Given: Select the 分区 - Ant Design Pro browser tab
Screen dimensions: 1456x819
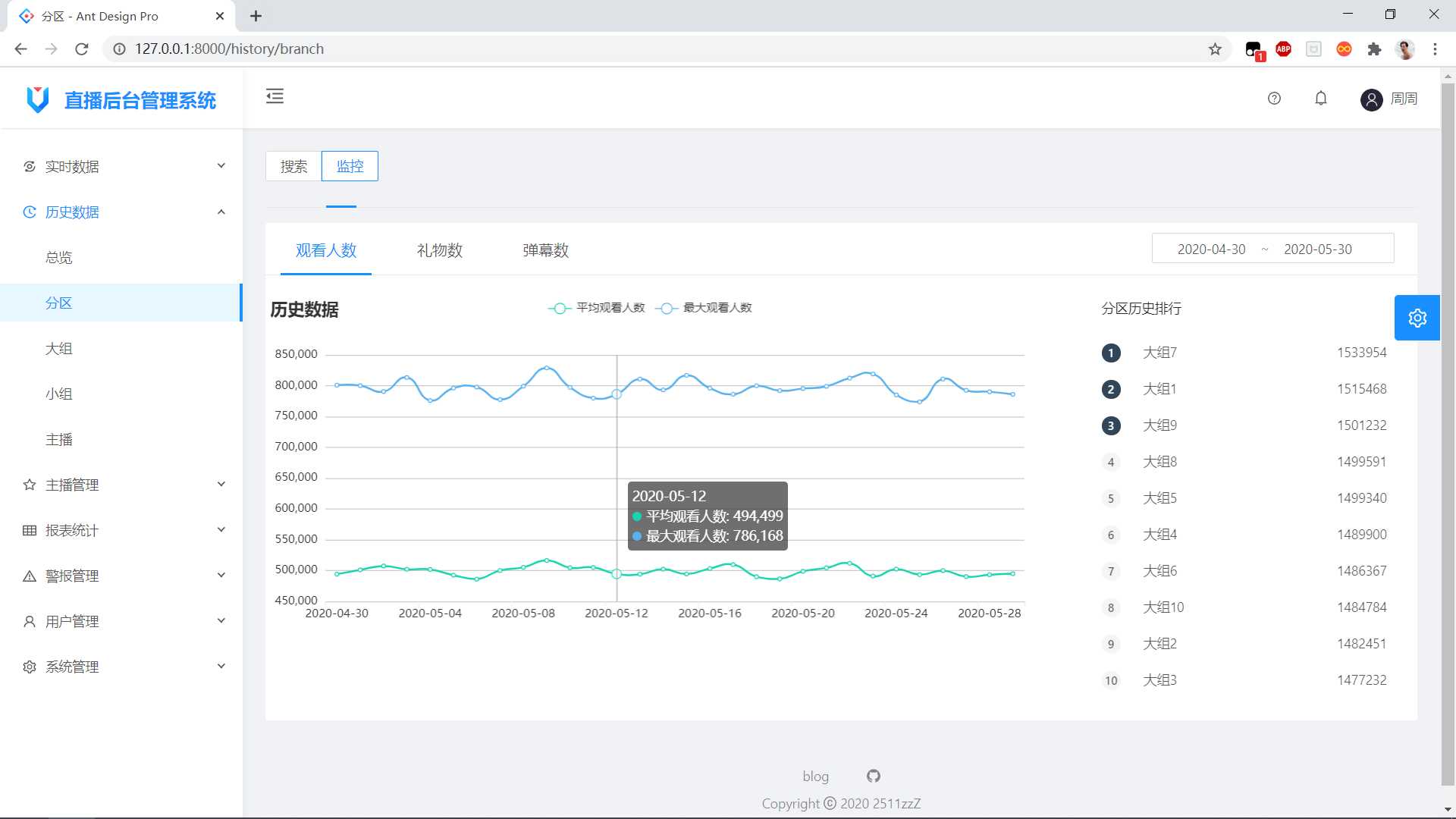Looking at the screenshot, I should [x=121, y=16].
